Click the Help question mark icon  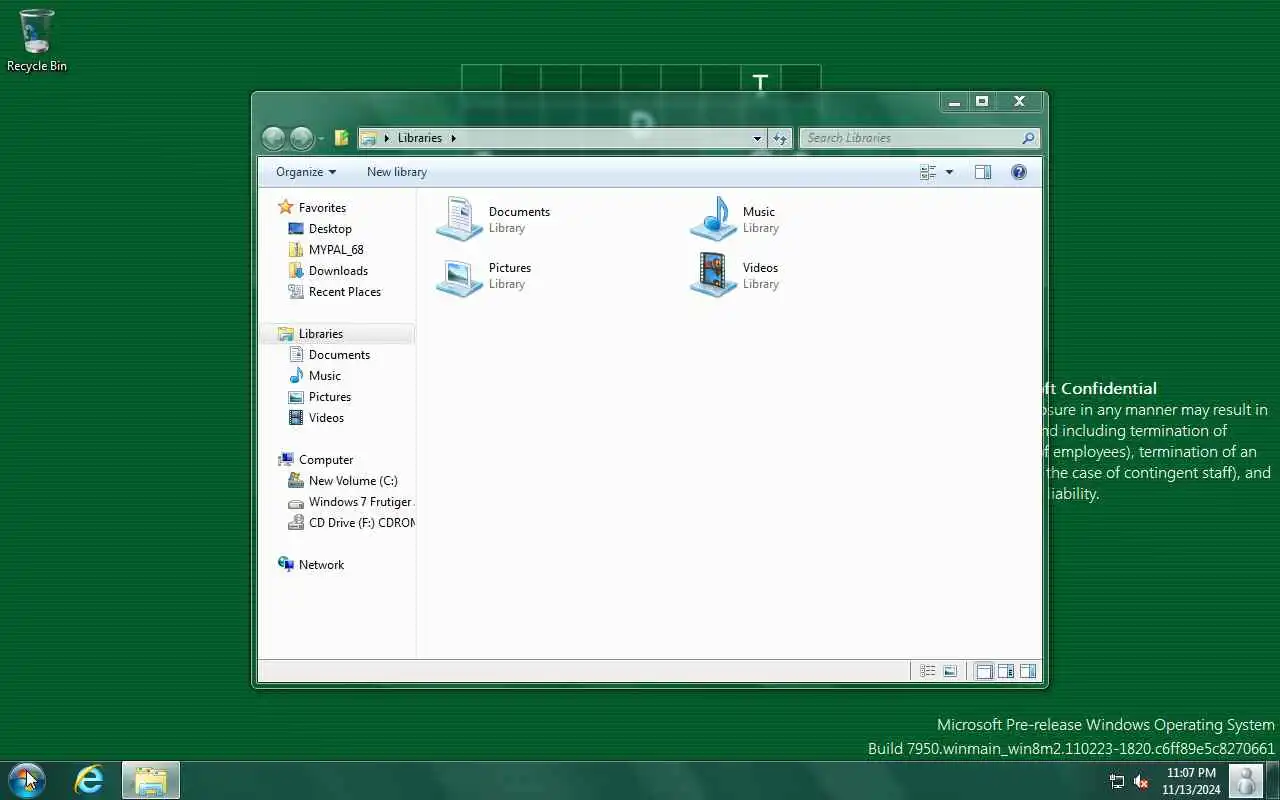(1019, 172)
